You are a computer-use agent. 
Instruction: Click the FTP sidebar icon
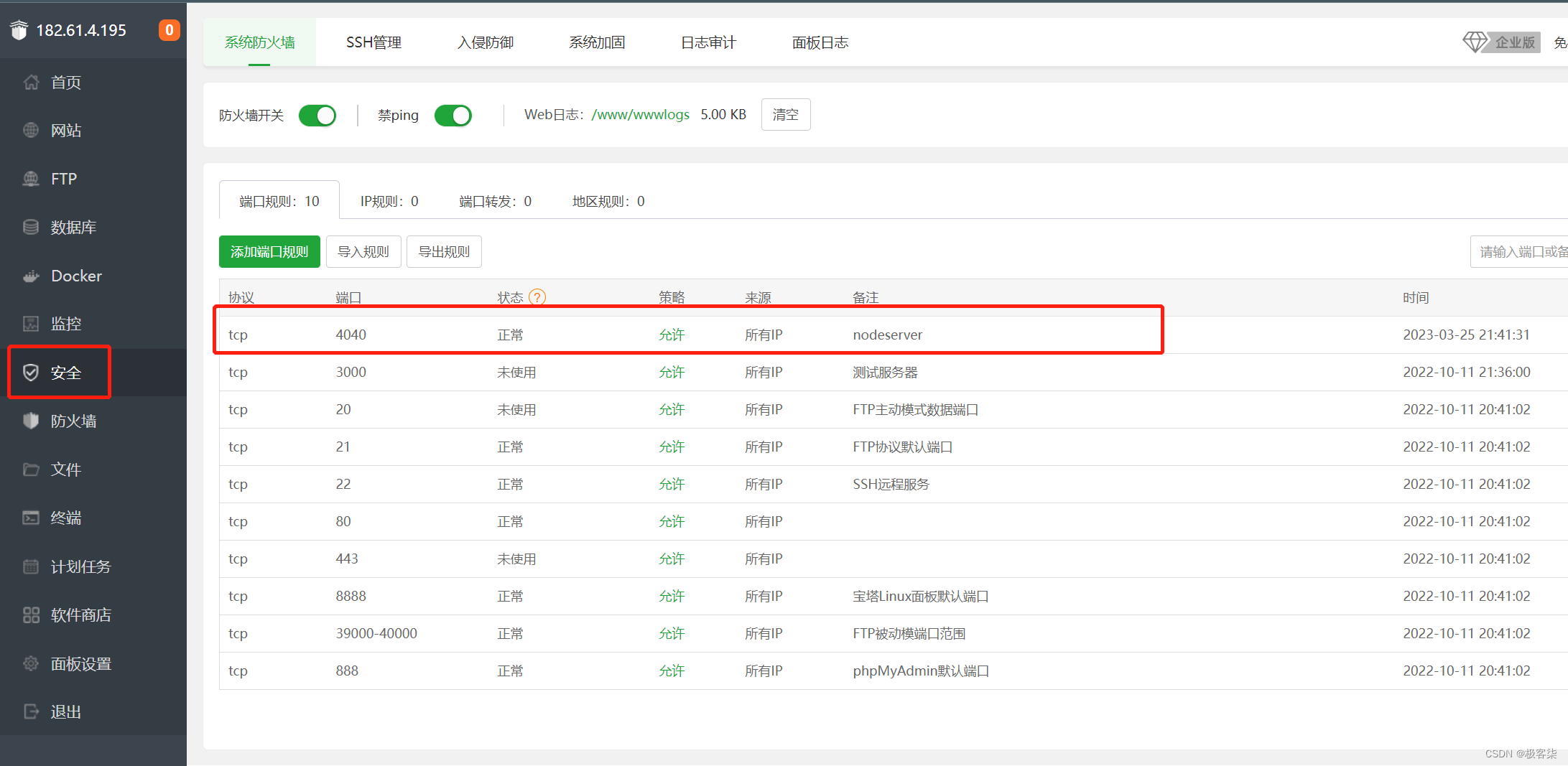click(x=31, y=179)
